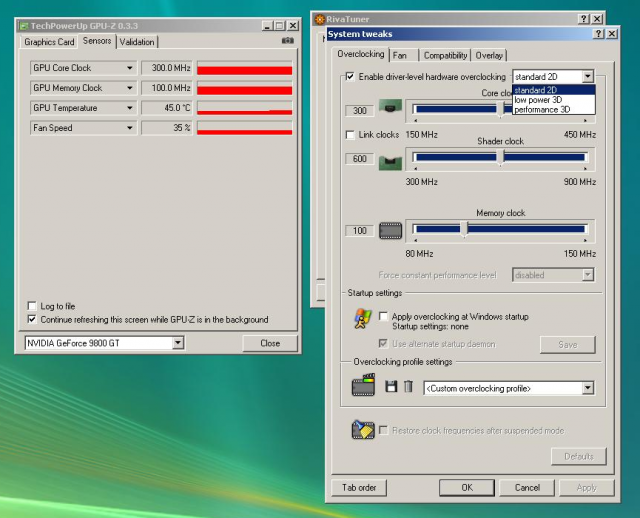
Task: Click the RivaTuner gear title icon
Action: [x=320, y=19]
